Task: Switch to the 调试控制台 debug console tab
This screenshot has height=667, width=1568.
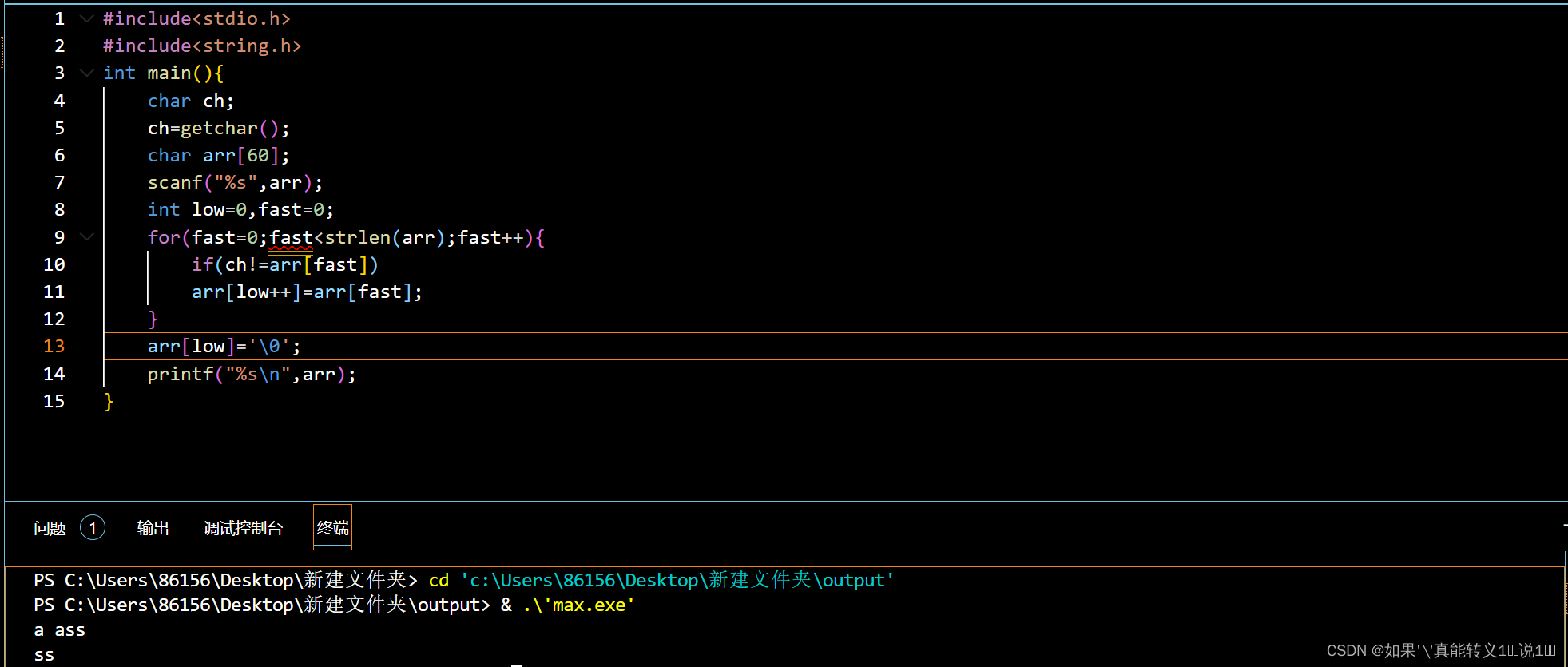Action: tap(243, 528)
